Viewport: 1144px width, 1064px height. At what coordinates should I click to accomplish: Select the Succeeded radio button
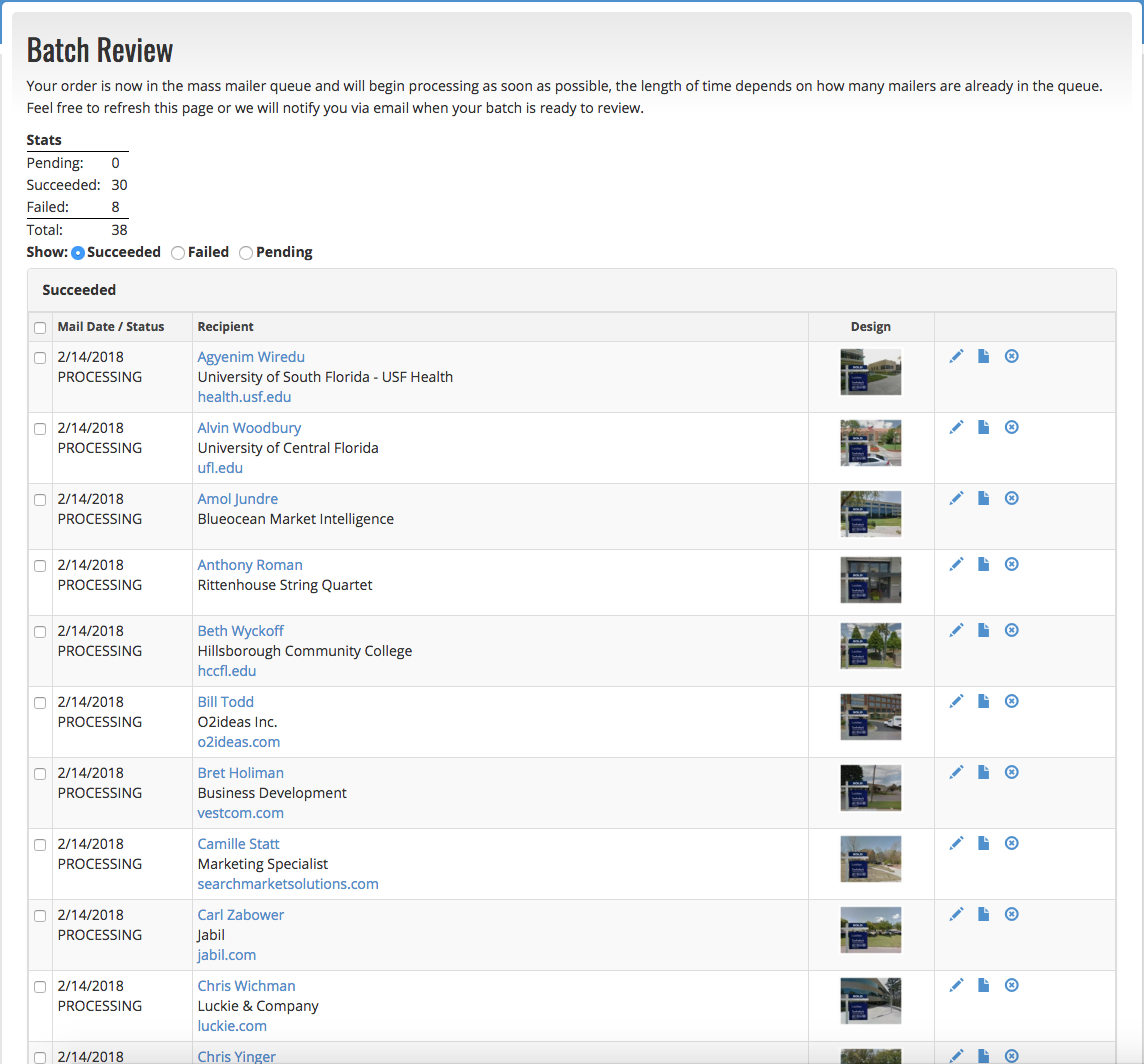[78, 252]
